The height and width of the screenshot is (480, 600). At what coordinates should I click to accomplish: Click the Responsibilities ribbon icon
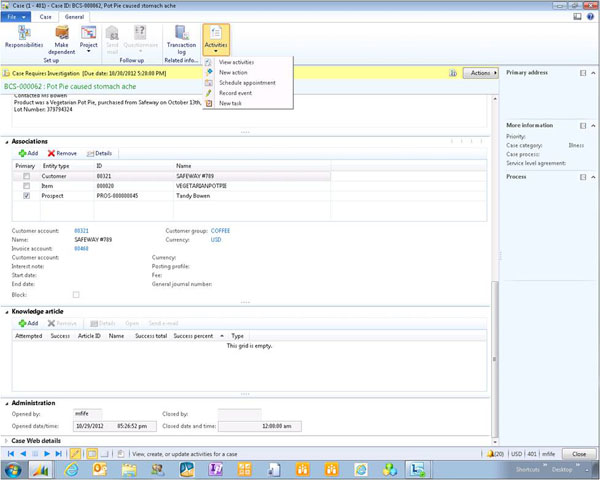(24, 37)
